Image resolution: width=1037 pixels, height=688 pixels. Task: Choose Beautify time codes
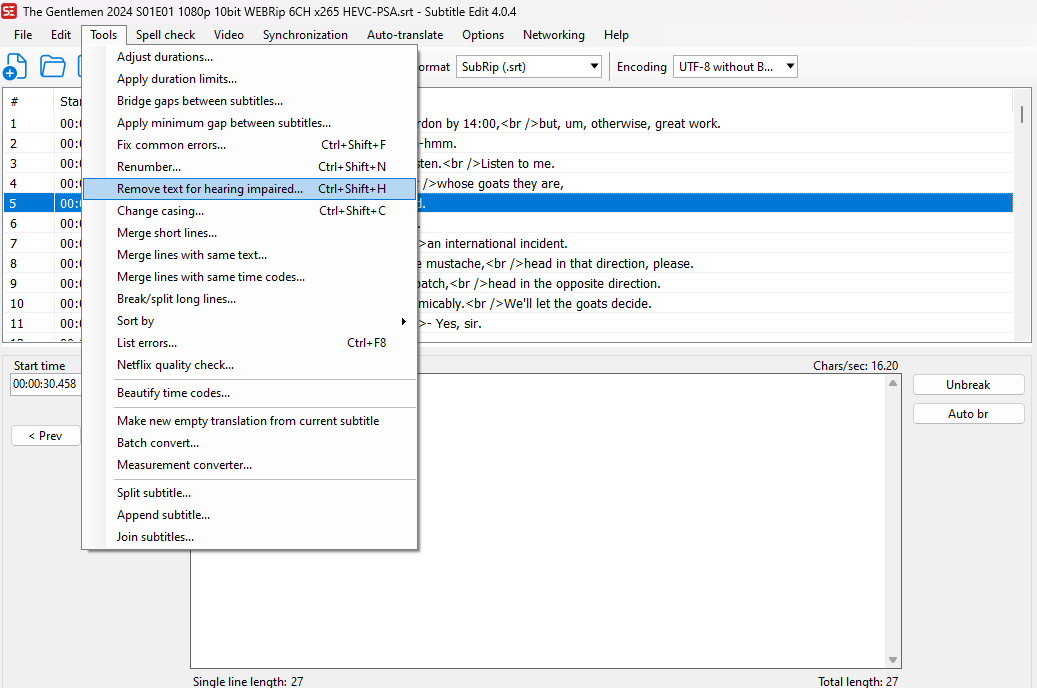(x=249, y=393)
